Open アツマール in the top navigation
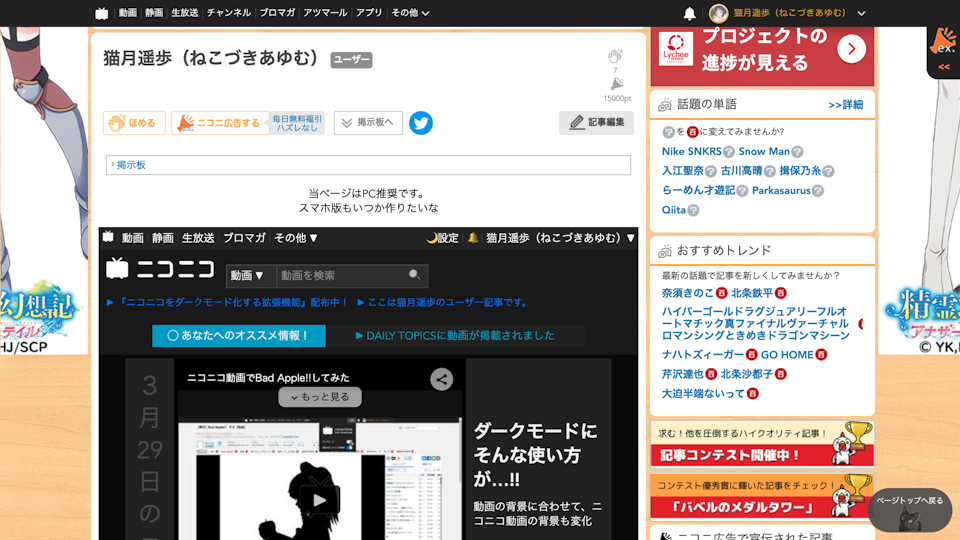 tap(325, 13)
